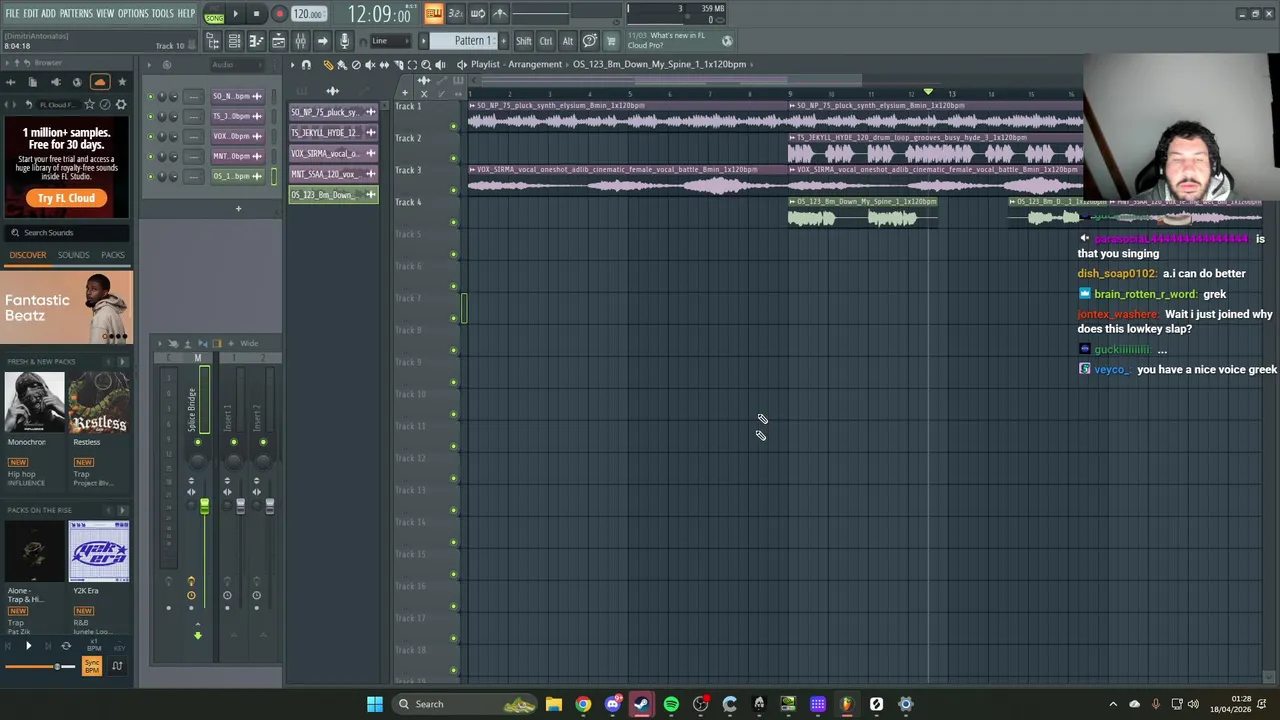
Task: Click the Alt modifier button
Action: point(568,41)
